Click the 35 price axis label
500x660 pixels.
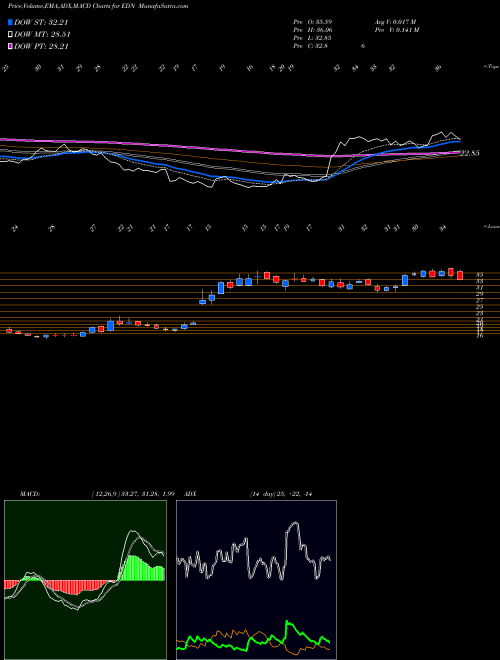479,274
